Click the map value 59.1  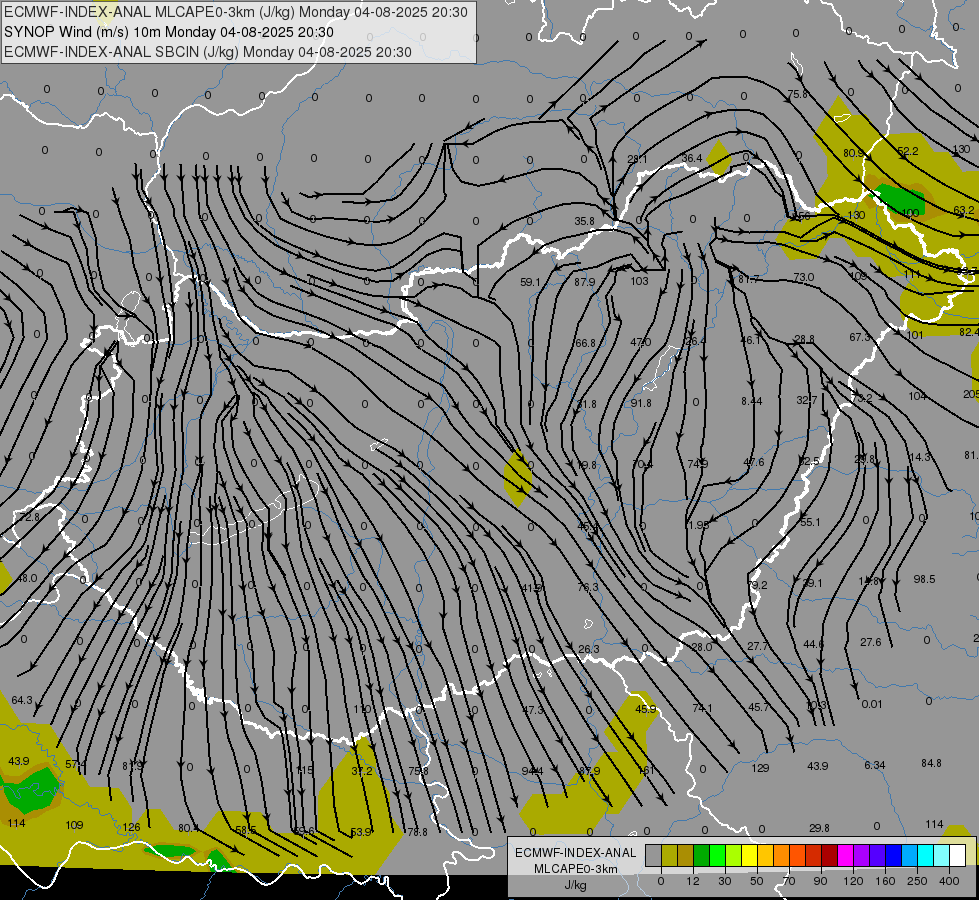(530, 282)
